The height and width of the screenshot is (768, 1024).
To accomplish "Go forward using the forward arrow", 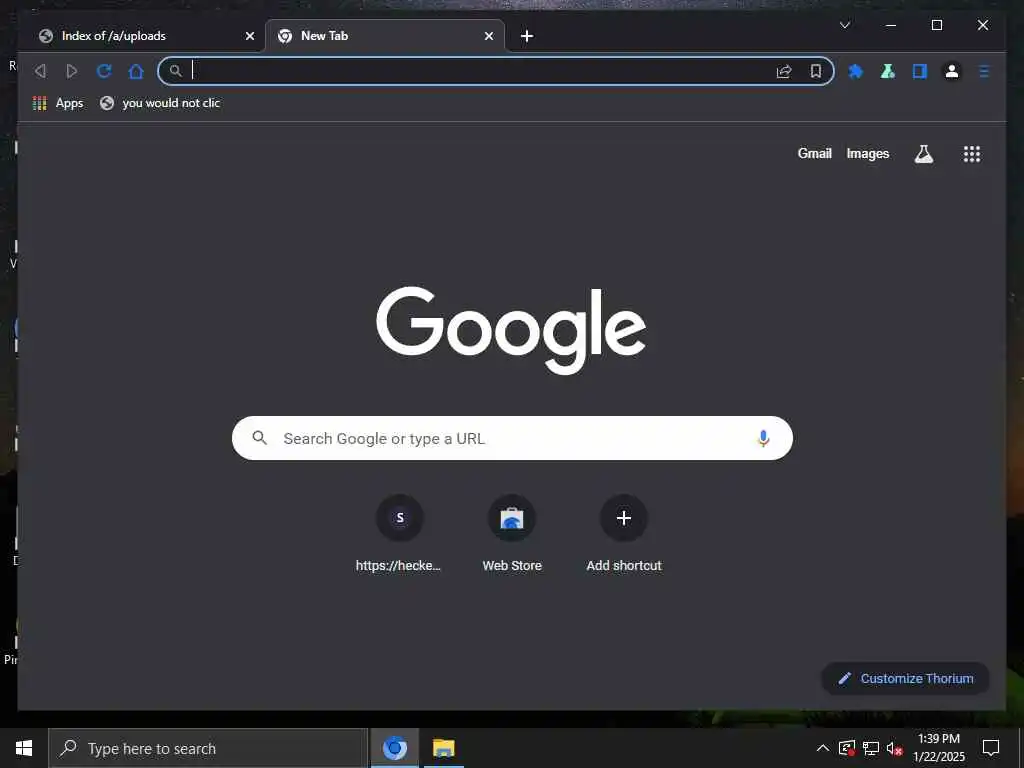I will pos(72,71).
